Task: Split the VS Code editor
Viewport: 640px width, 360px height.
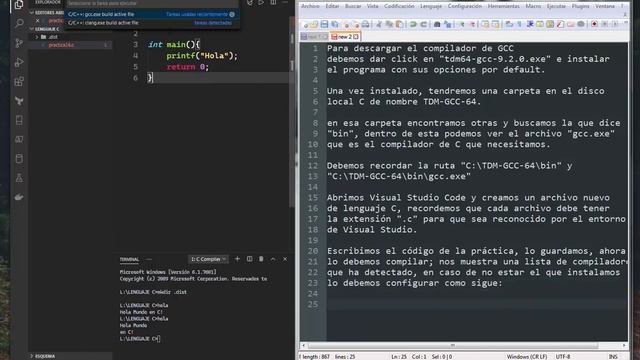Action: (x=273, y=2)
